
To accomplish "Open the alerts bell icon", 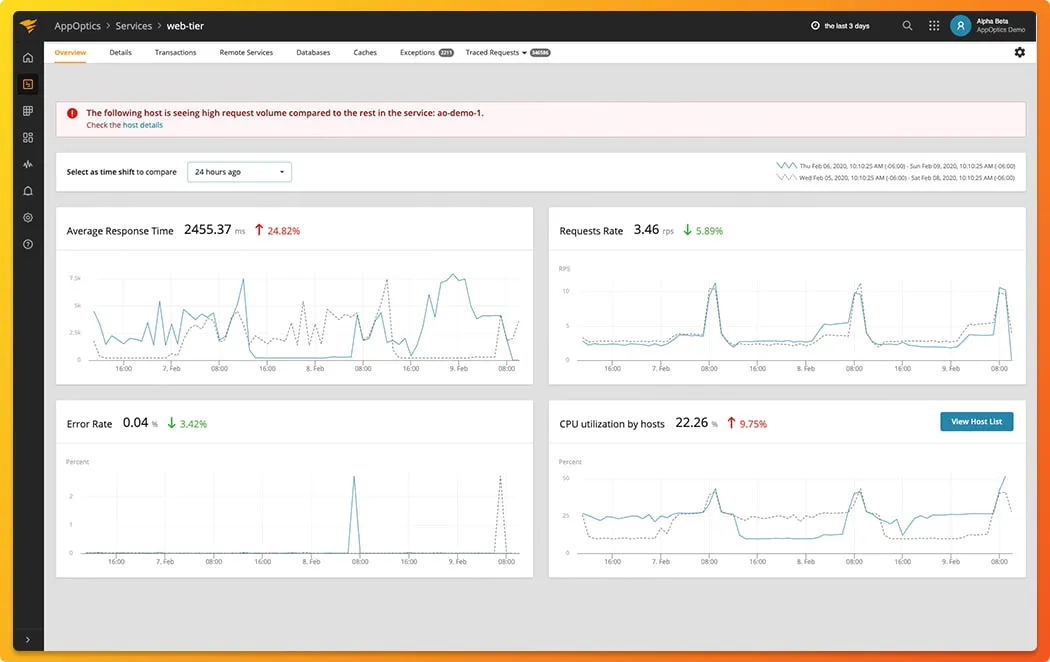I will 28,191.
